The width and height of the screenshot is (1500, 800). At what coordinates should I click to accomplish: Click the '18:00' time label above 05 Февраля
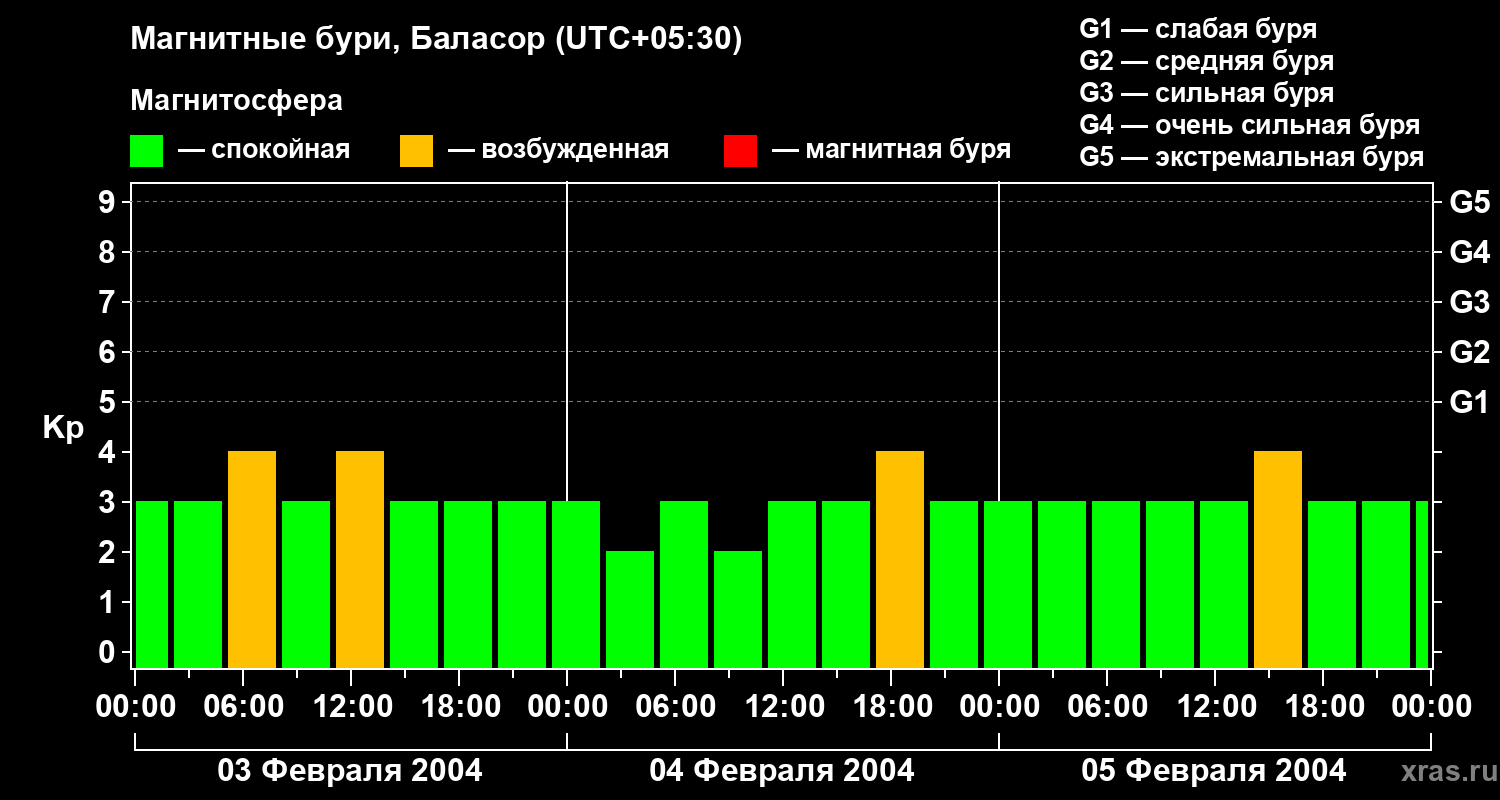tap(1323, 706)
